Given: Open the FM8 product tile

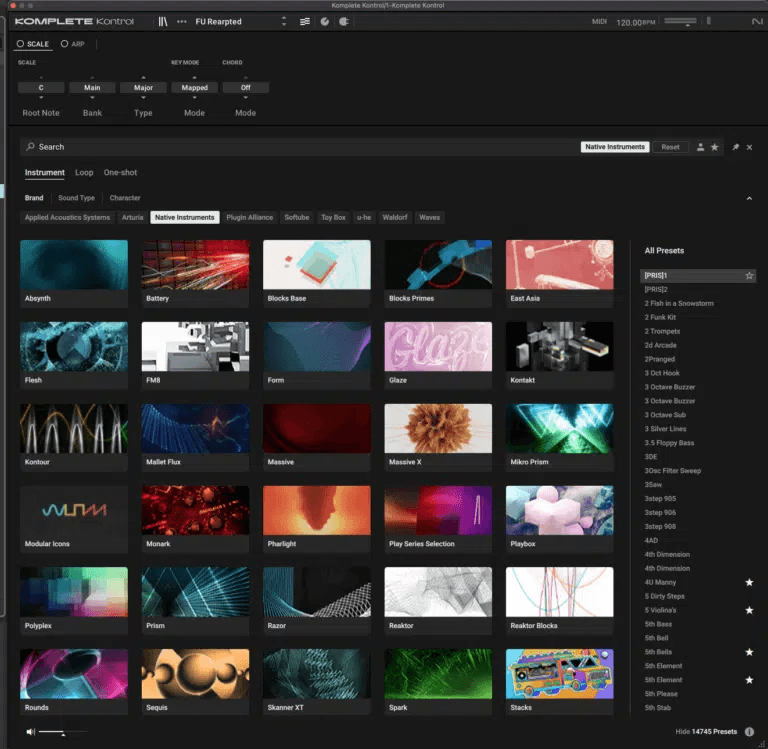Looking at the screenshot, I should click(x=195, y=355).
